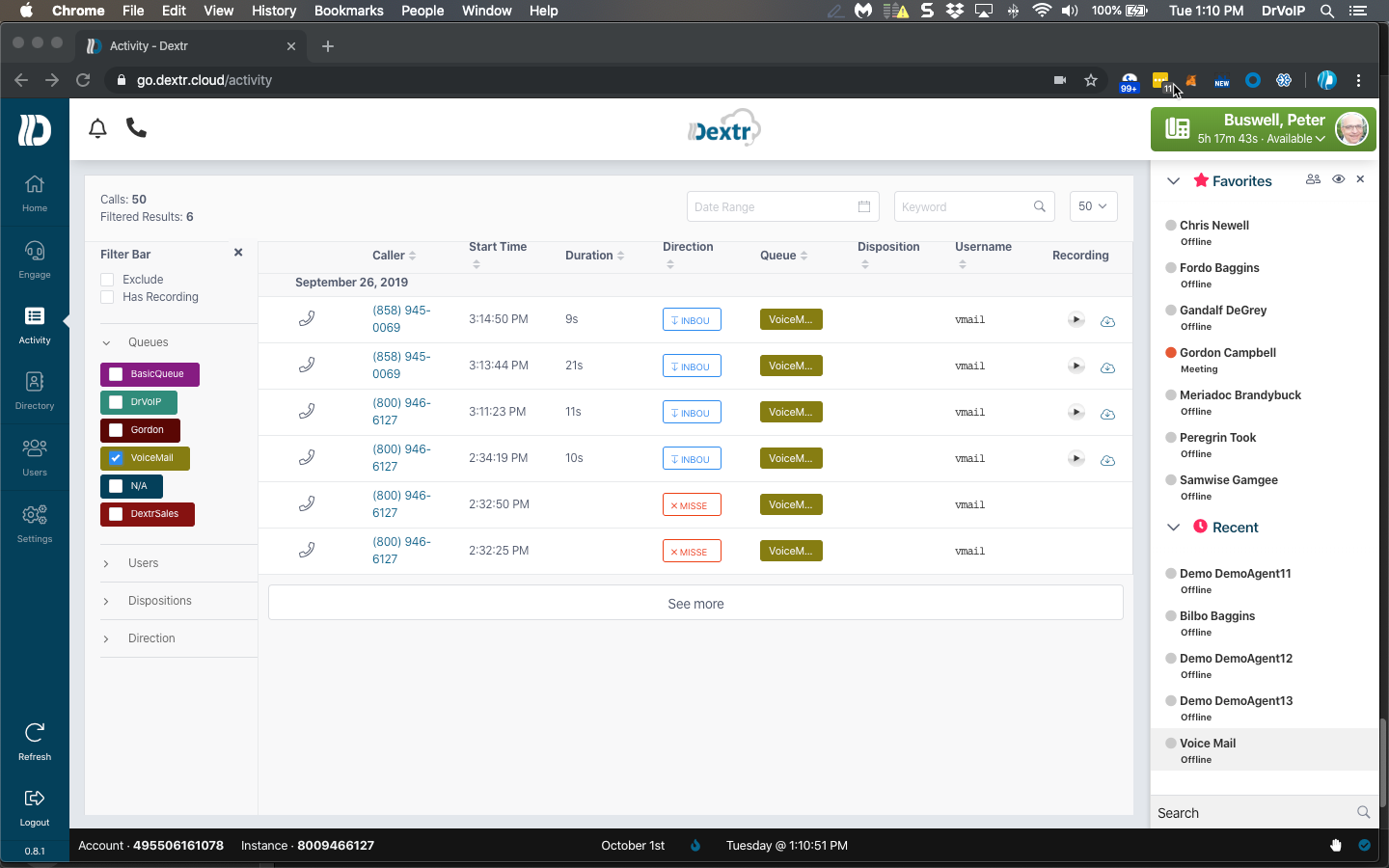
Task: Download the recording for the 3:13:44 PM call
Action: coord(1107,367)
